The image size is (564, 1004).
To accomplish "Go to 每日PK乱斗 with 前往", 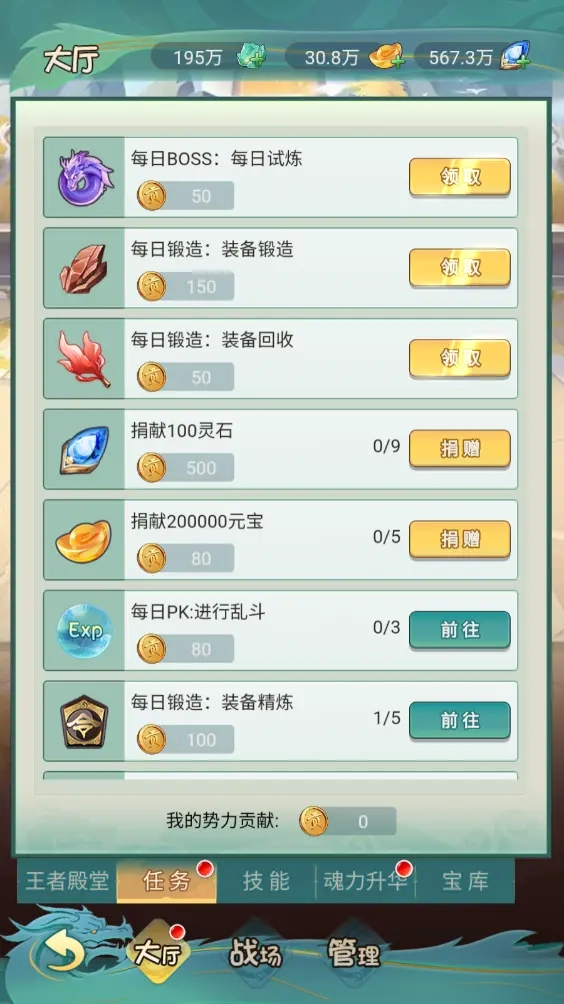I will click(460, 629).
